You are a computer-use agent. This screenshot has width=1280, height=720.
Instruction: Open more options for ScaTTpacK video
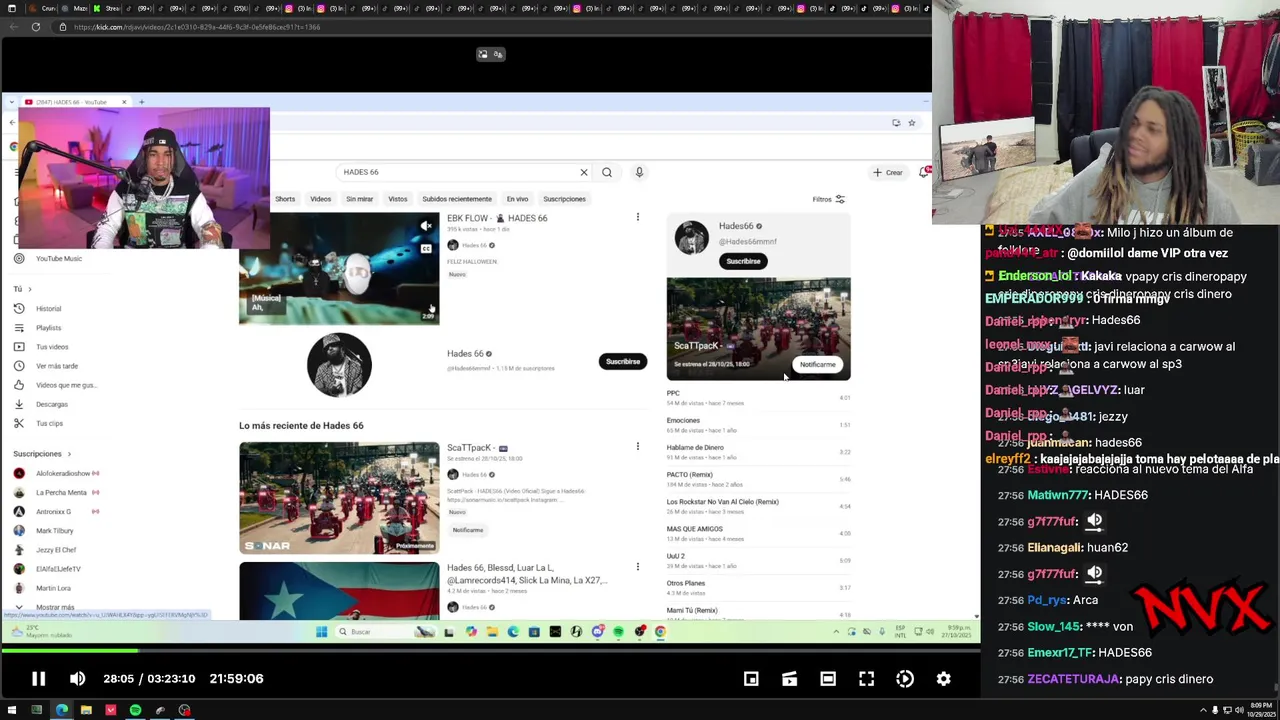click(x=637, y=446)
